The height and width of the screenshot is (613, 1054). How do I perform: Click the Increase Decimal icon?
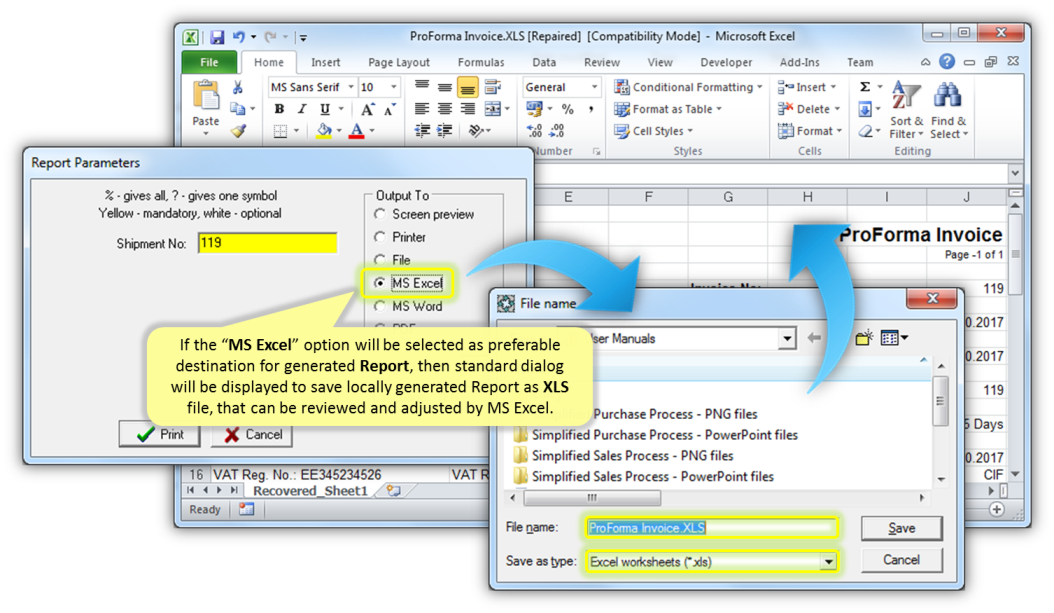click(534, 131)
